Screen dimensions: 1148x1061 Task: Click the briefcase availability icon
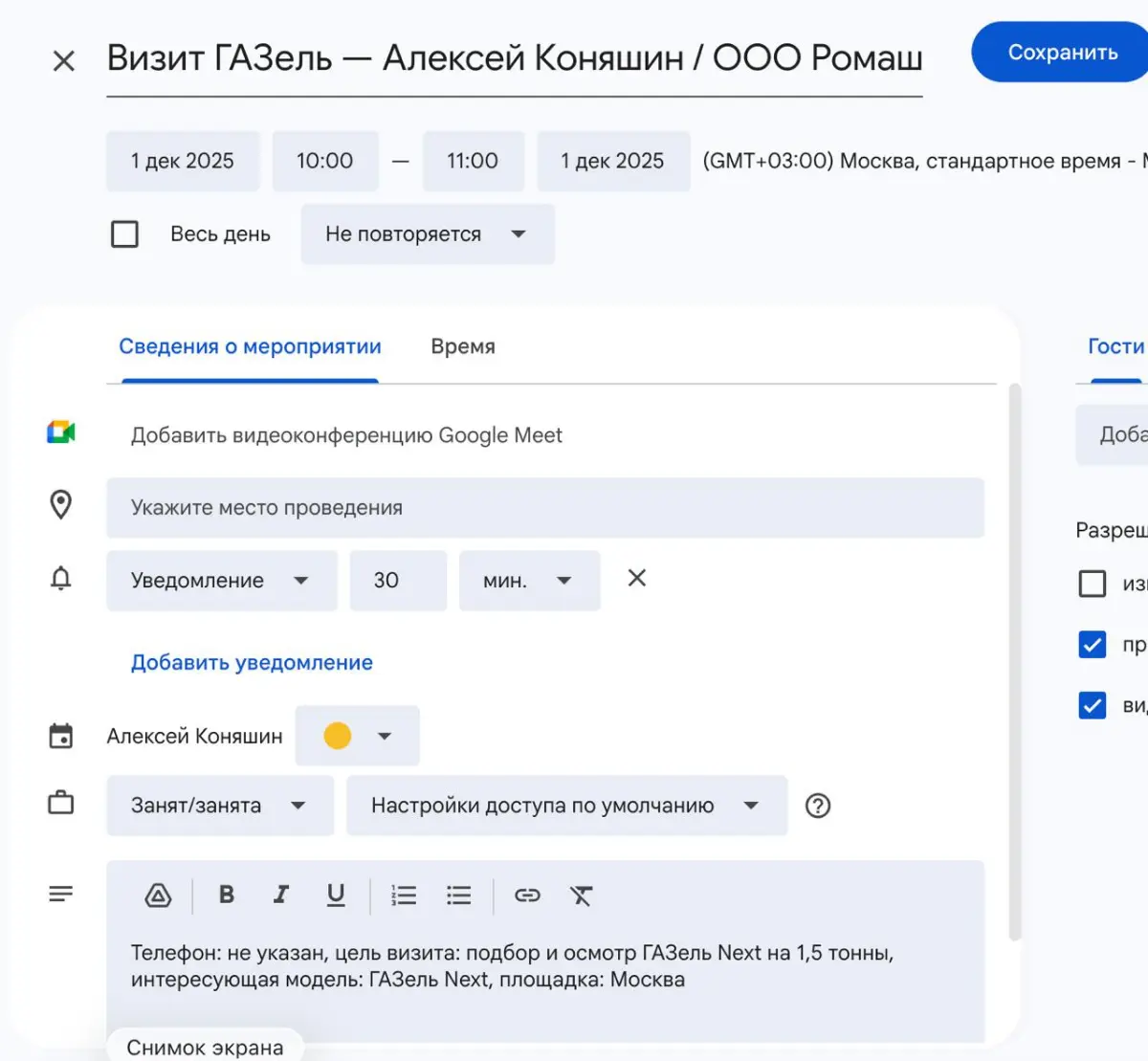click(60, 802)
